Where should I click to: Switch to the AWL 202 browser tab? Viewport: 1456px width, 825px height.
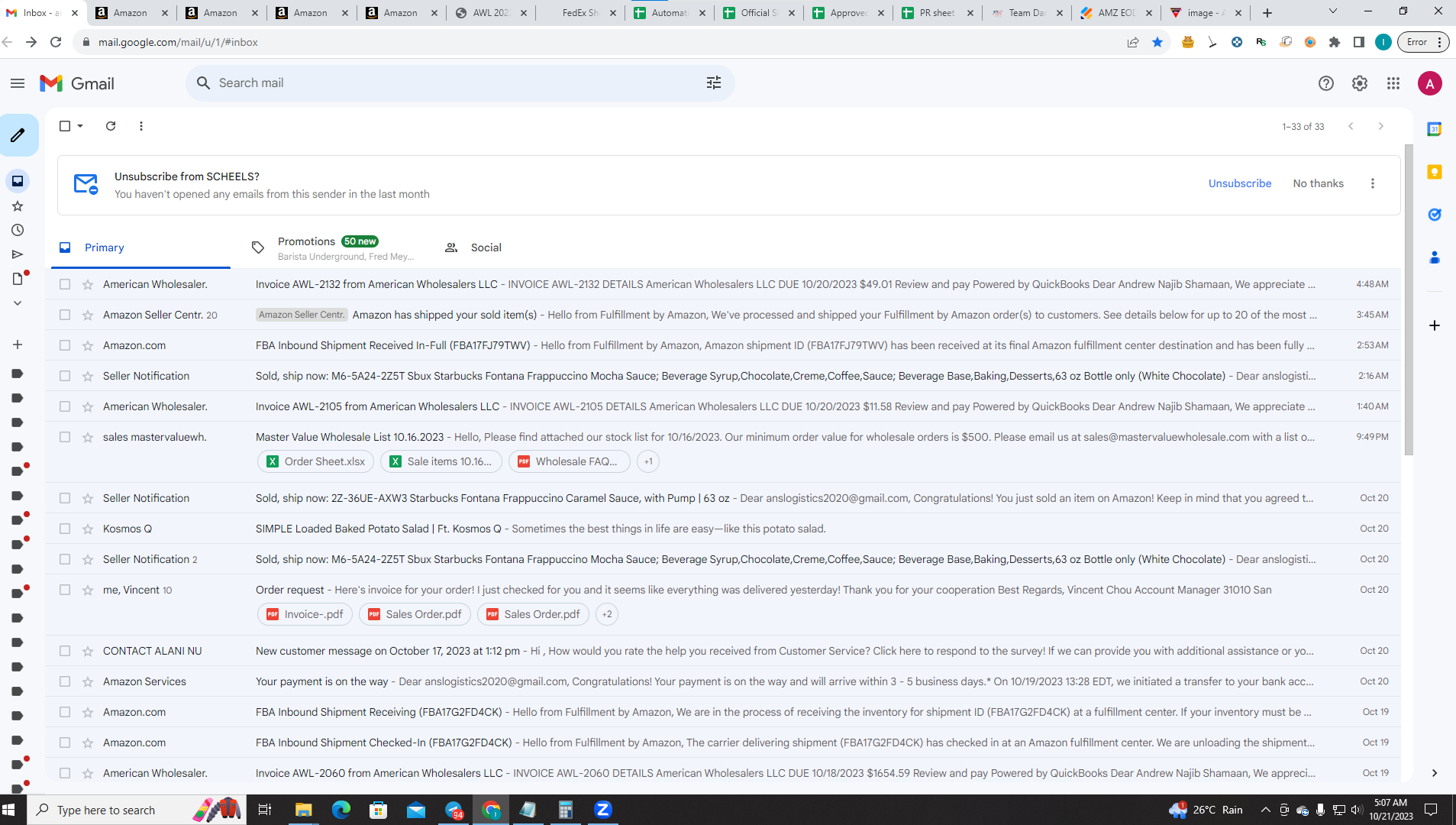point(490,13)
